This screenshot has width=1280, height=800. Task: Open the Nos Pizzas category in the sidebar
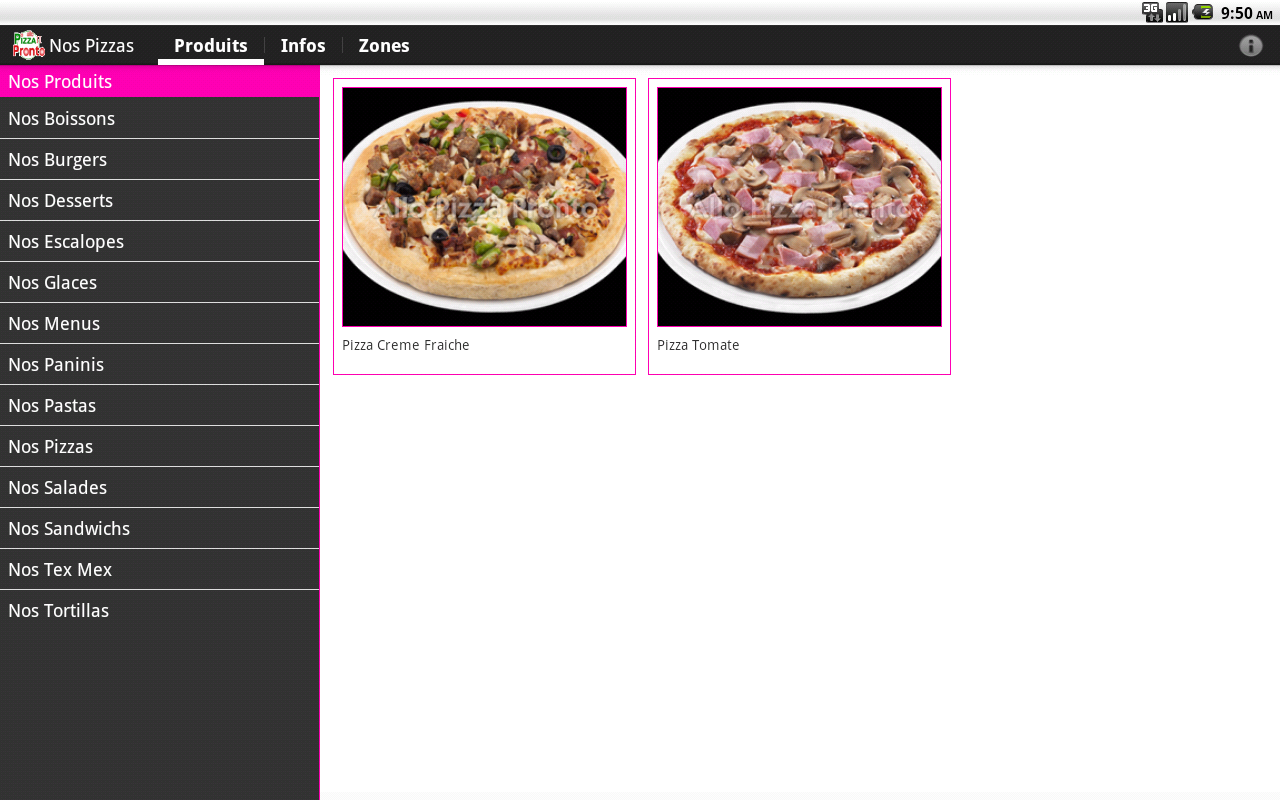pos(160,447)
